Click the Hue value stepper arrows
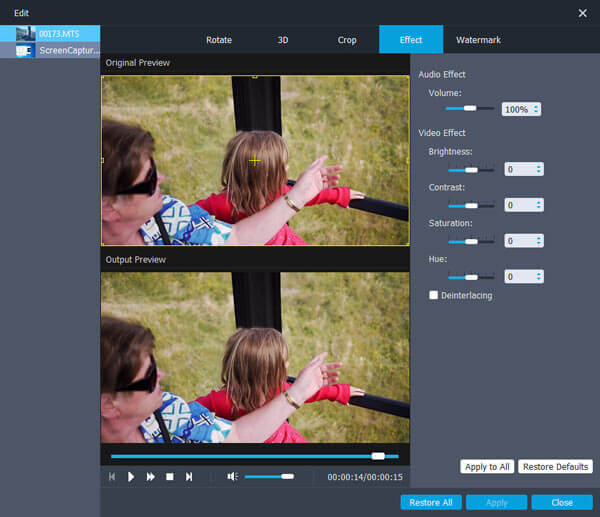 [539, 276]
